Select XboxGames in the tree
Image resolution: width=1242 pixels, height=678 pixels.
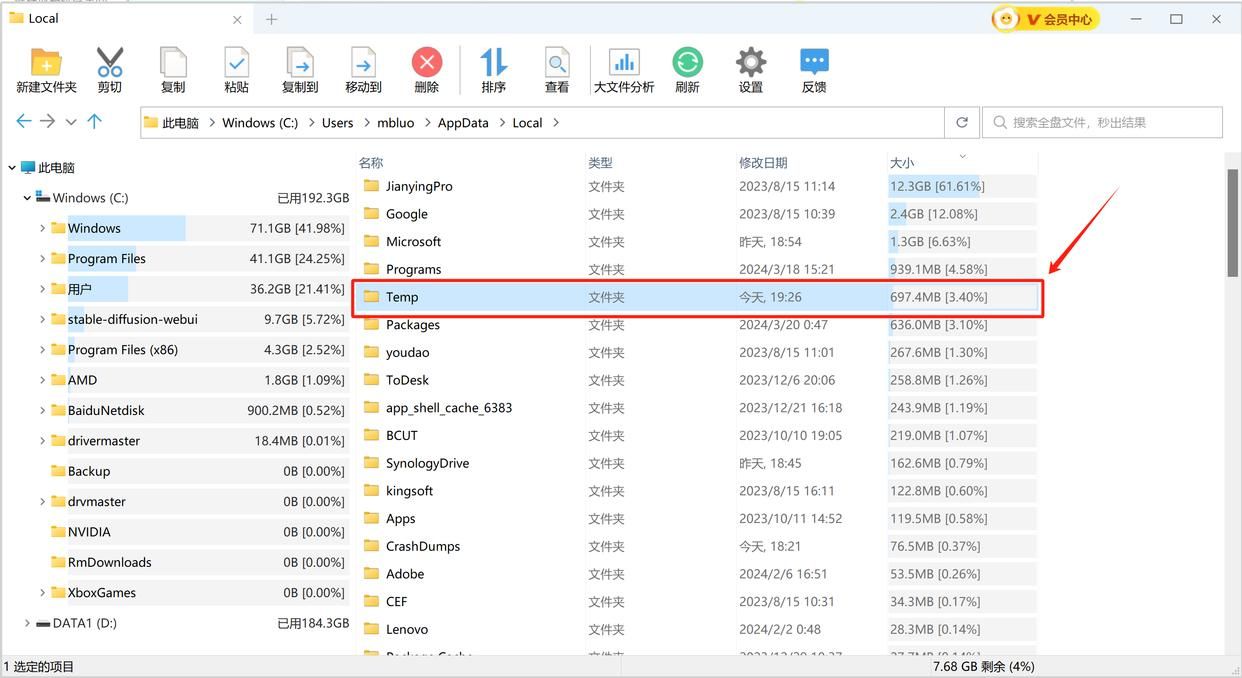102,592
